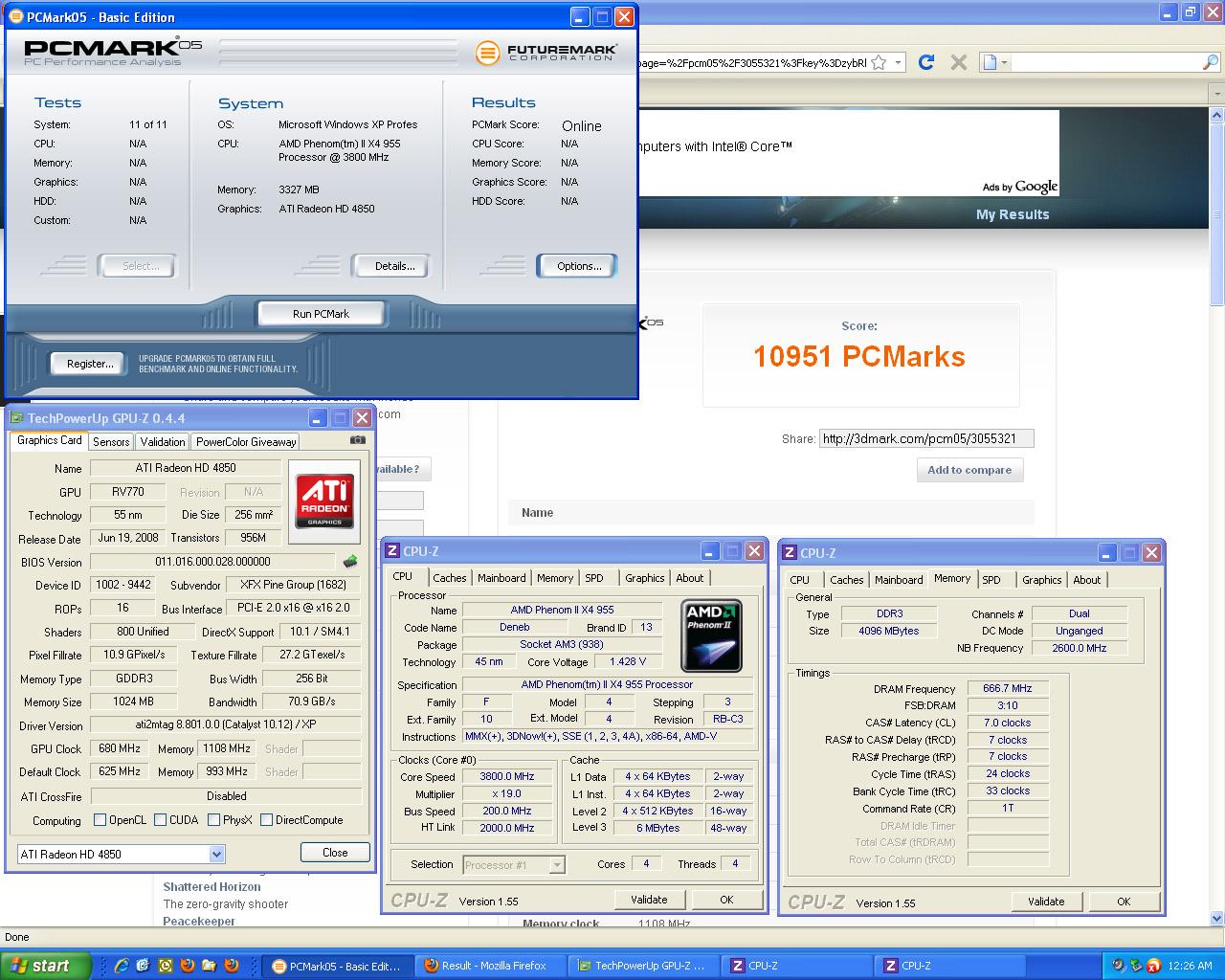Open About tab in the CPU-Z processor window
This screenshot has height=980, width=1225.
tap(690, 578)
